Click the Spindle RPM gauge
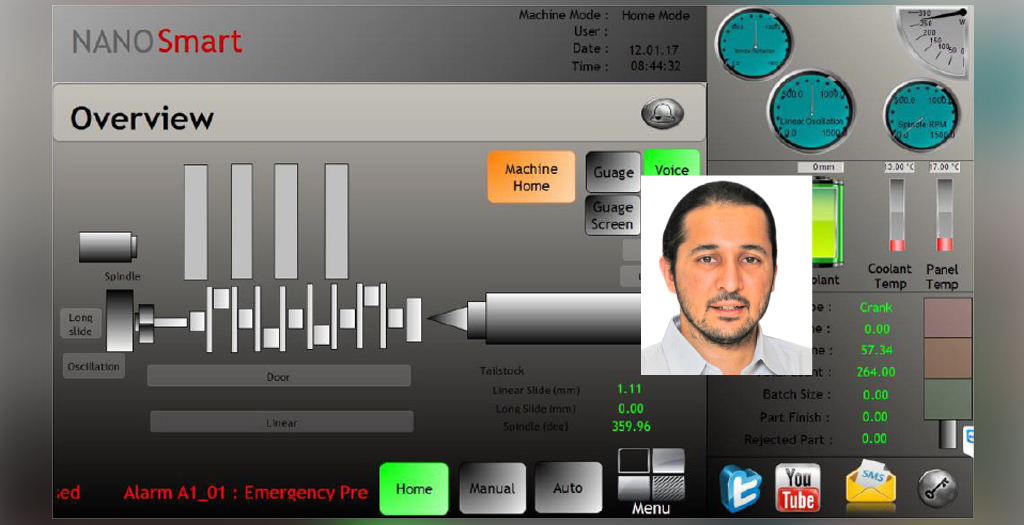The width and height of the screenshot is (1024, 525). tap(921, 116)
